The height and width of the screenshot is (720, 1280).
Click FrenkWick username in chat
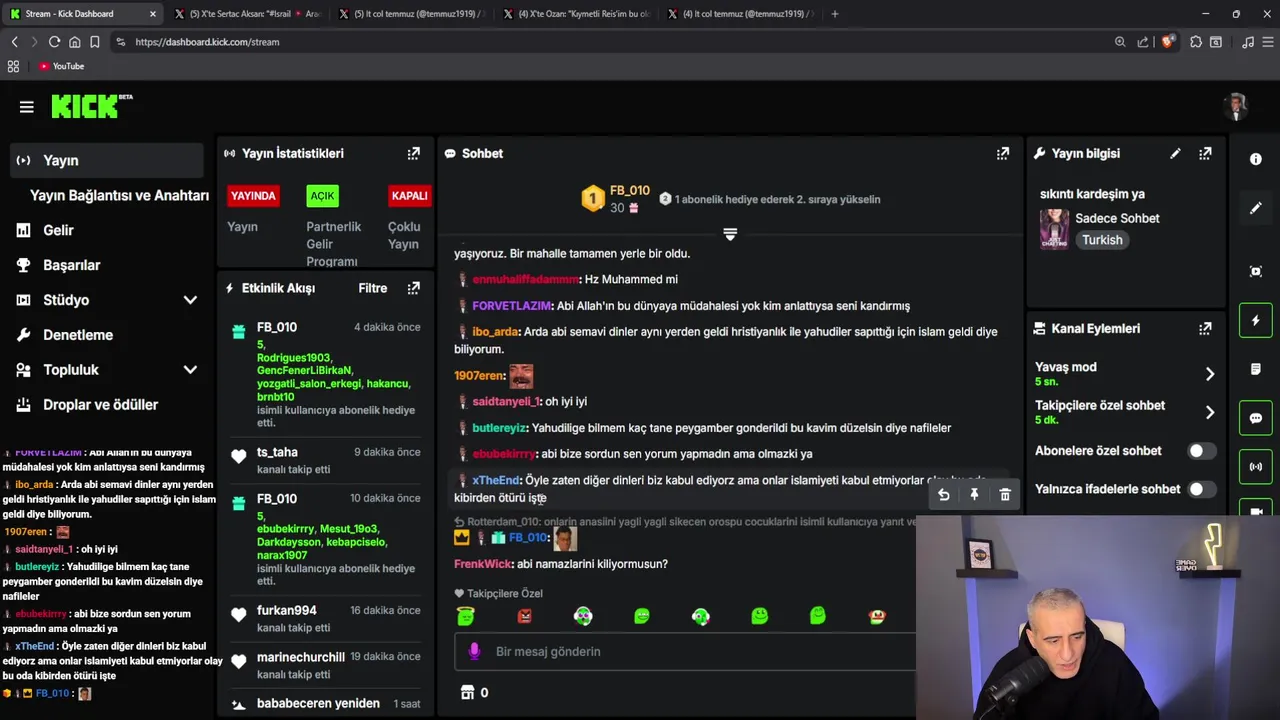[x=483, y=564]
